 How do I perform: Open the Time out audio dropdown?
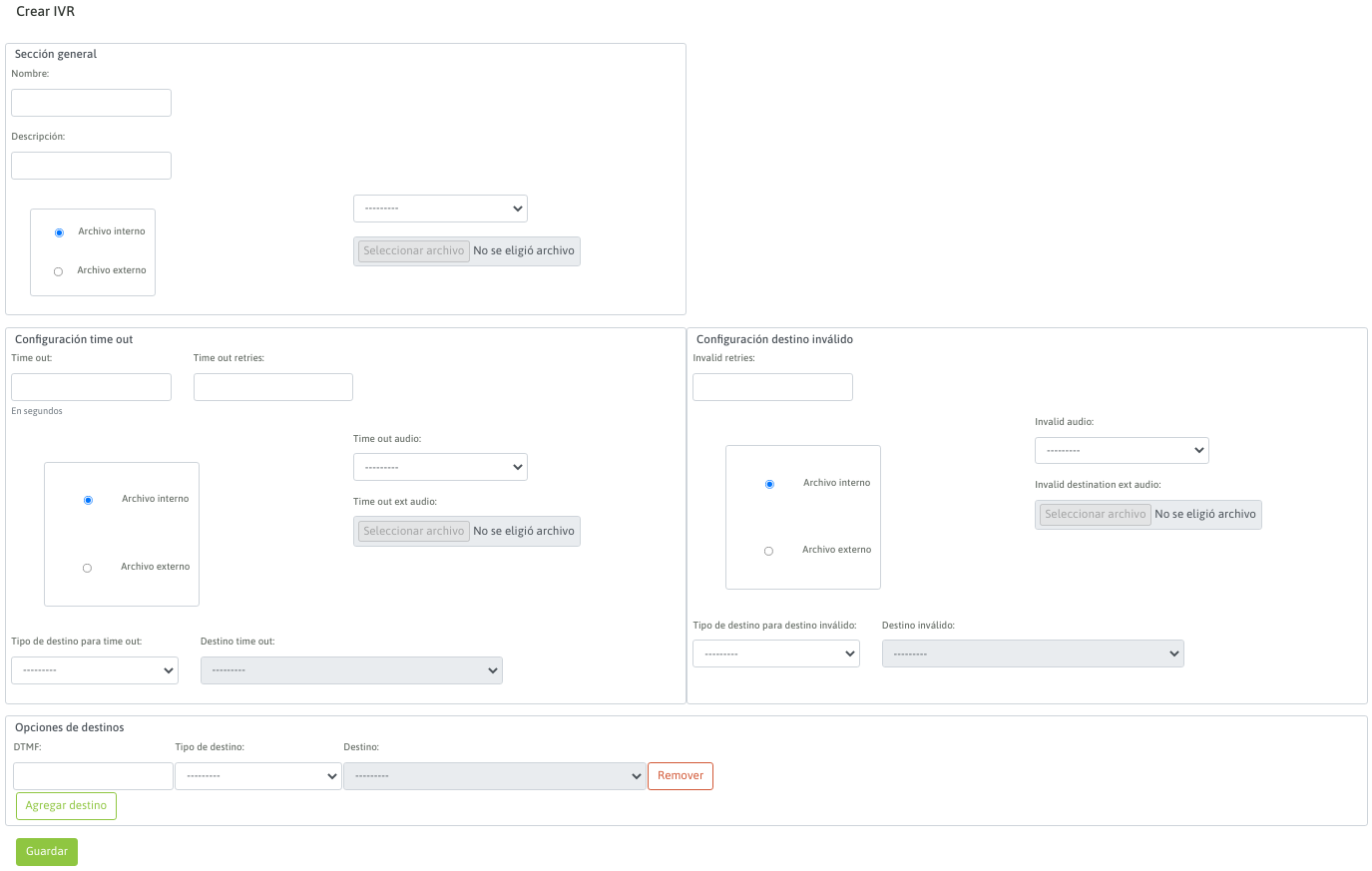pos(440,467)
